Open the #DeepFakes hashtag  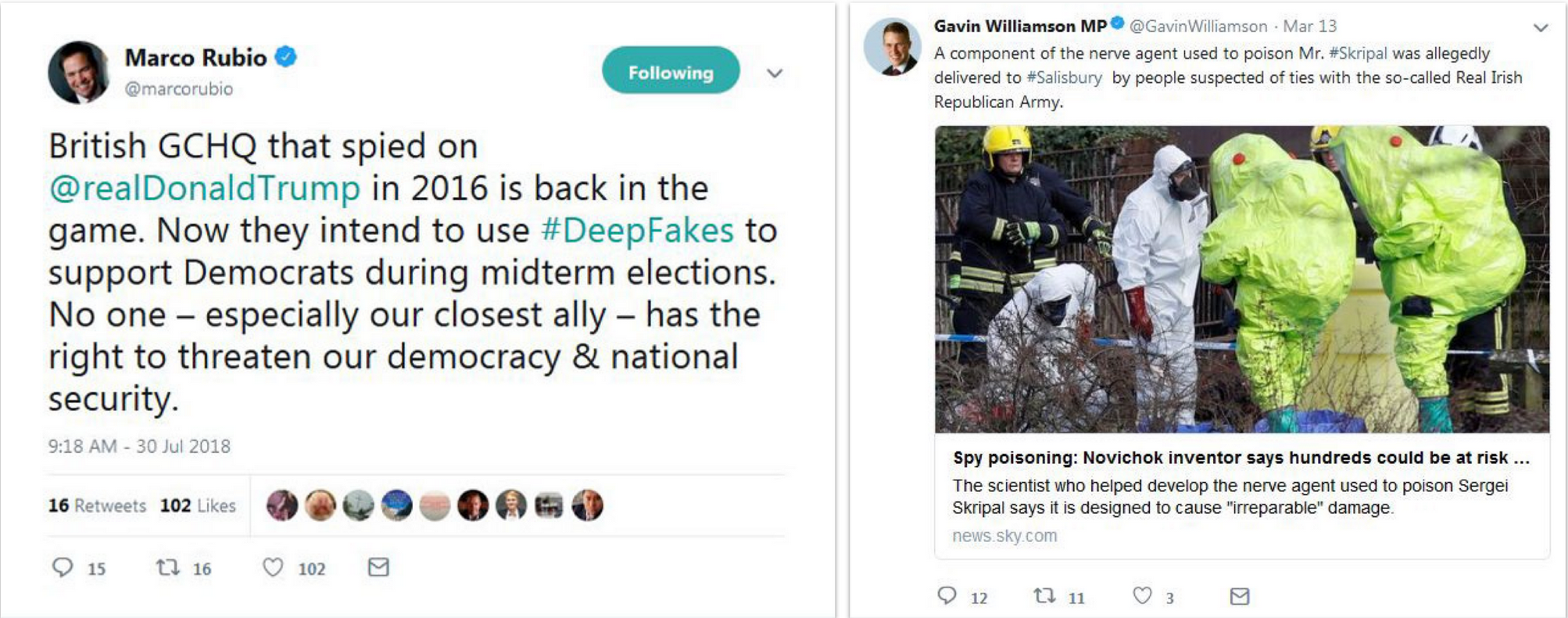637,231
